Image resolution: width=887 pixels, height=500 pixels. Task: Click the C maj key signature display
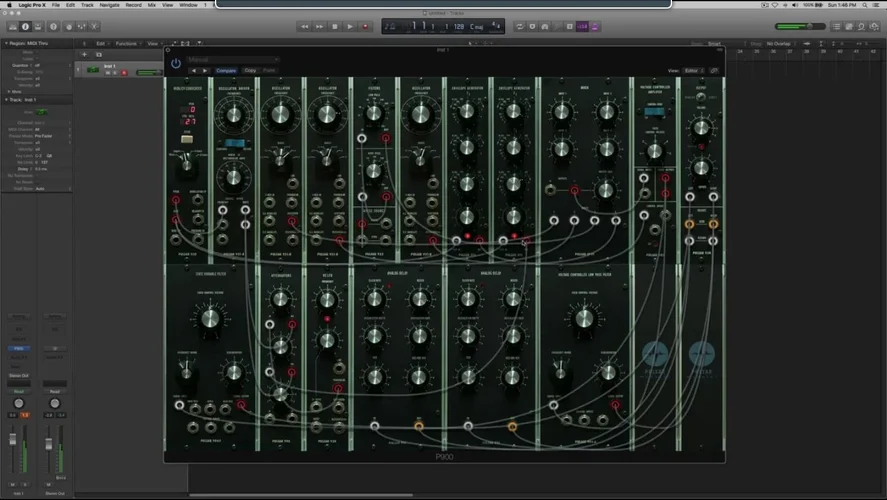pyautogui.click(x=477, y=27)
